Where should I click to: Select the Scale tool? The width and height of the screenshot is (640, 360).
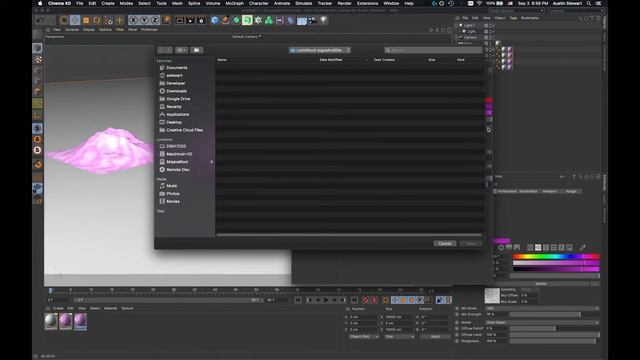(x=86, y=20)
